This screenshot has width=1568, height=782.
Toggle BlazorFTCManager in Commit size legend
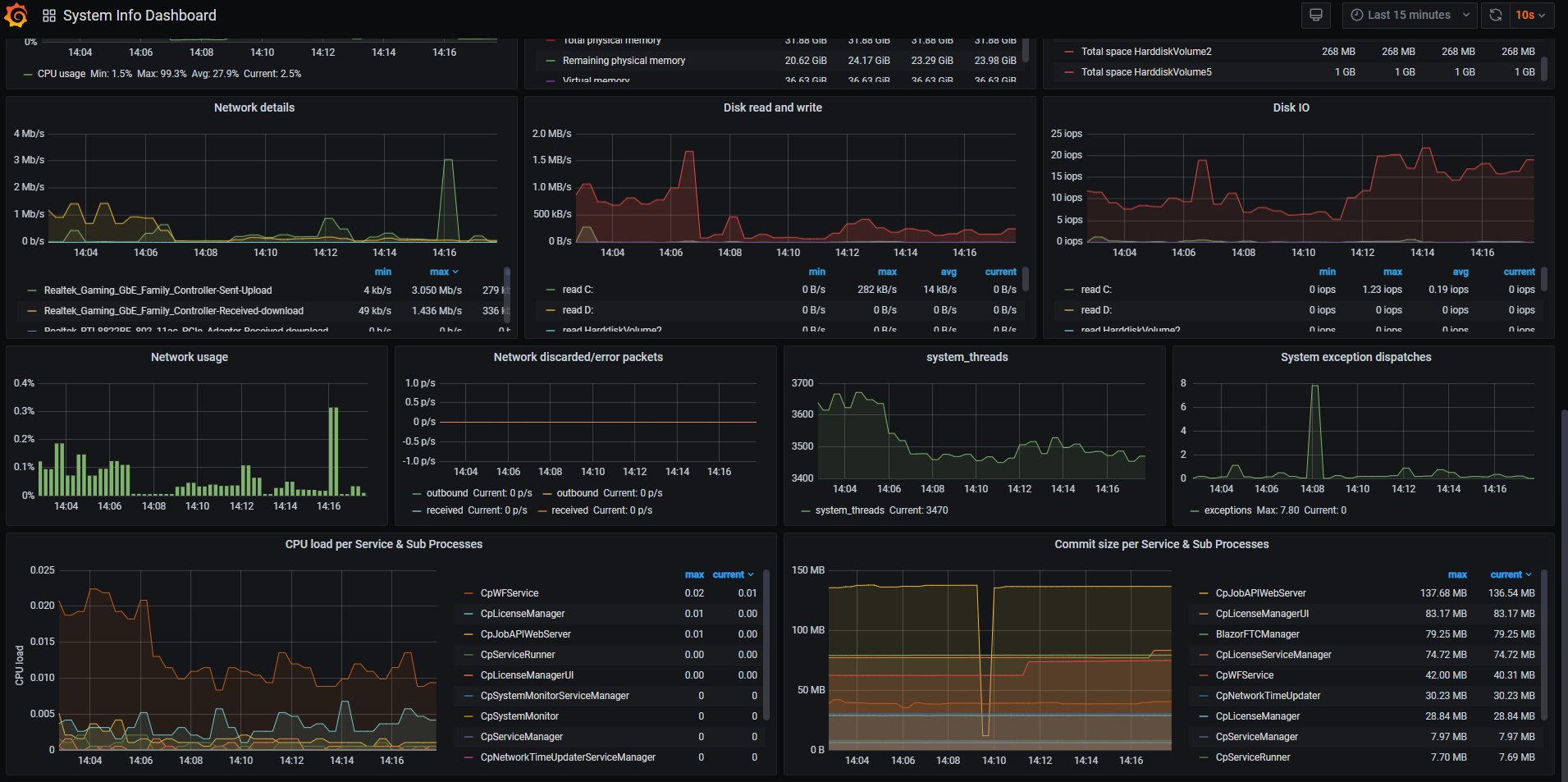tap(1257, 634)
